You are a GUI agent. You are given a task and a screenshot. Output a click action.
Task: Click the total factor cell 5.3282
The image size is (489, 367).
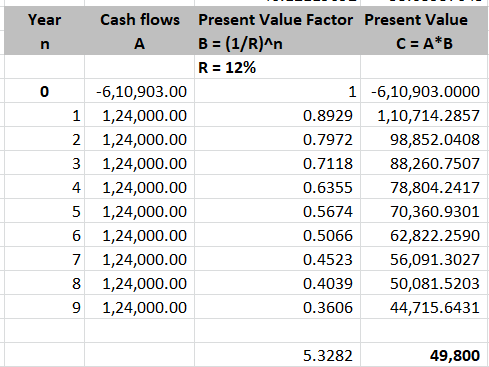tap(277, 355)
